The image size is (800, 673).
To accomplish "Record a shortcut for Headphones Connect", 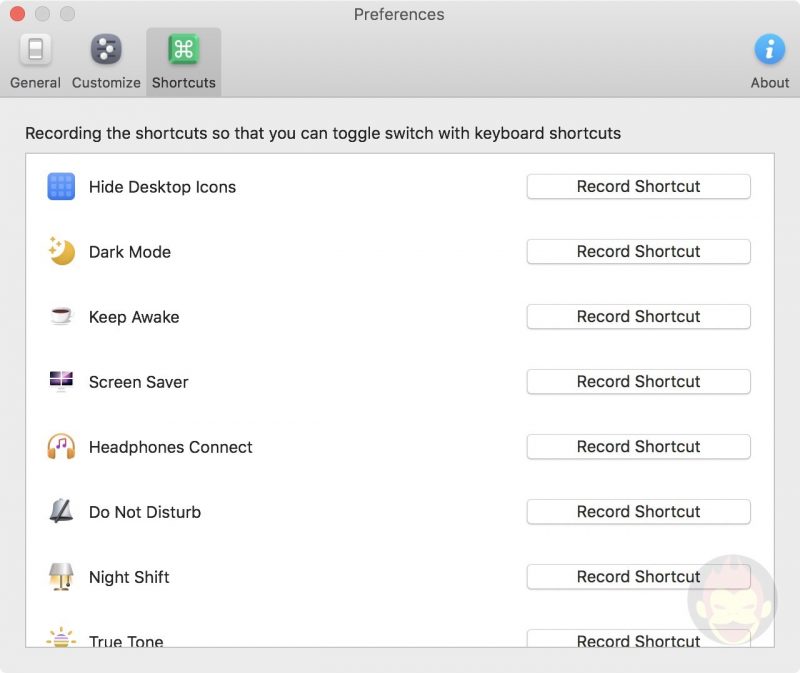I will (638, 447).
